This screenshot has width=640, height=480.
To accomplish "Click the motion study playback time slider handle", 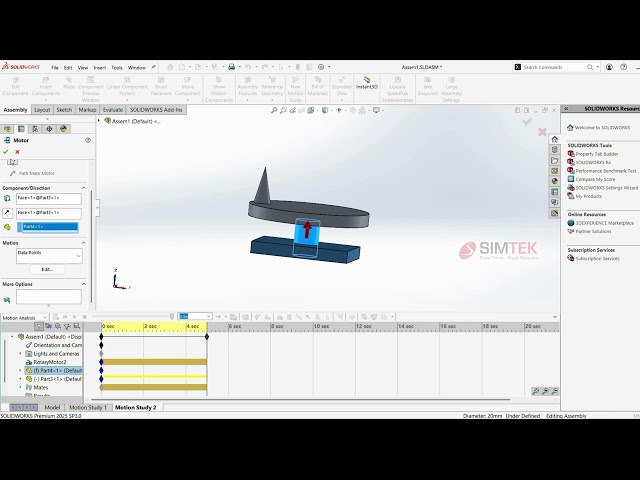I will [x=172, y=316].
